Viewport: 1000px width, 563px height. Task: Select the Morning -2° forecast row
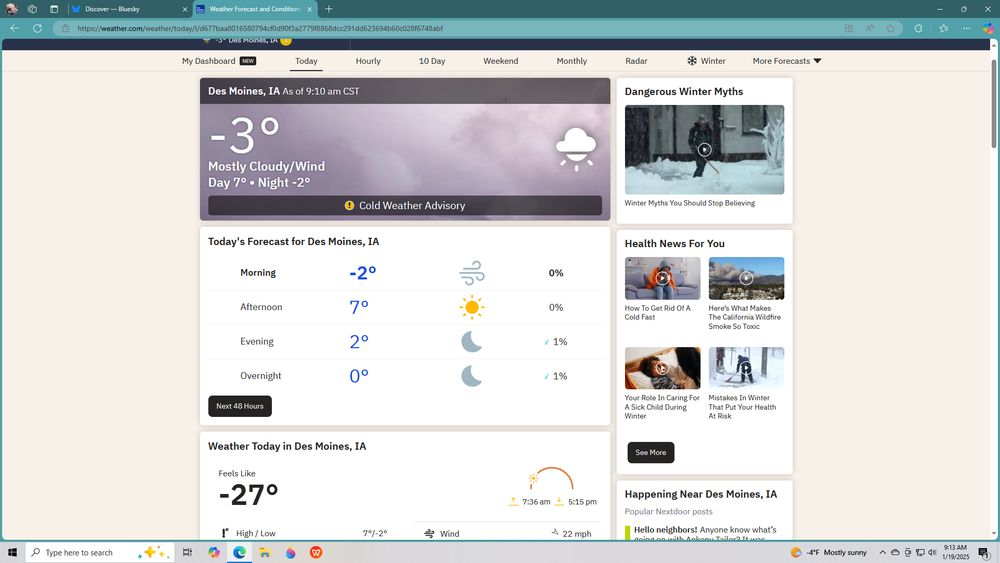pos(405,273)
